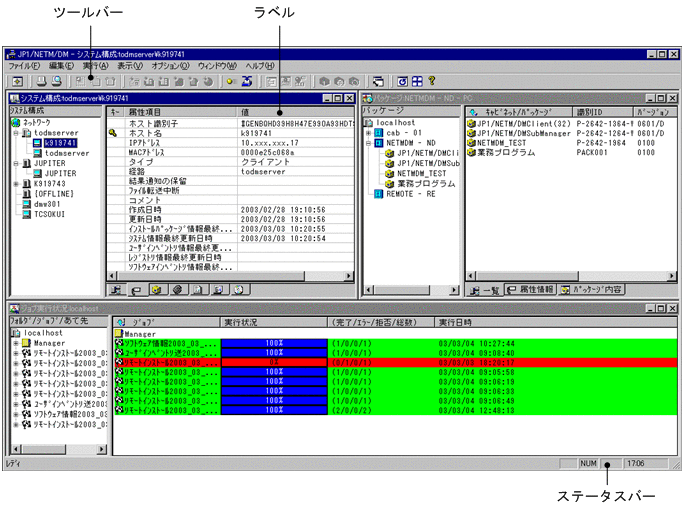The width and height of the screenshot is (685, 508).
Task: Expand the REMOTE - RE package node
Action: [x=369, y=194]
